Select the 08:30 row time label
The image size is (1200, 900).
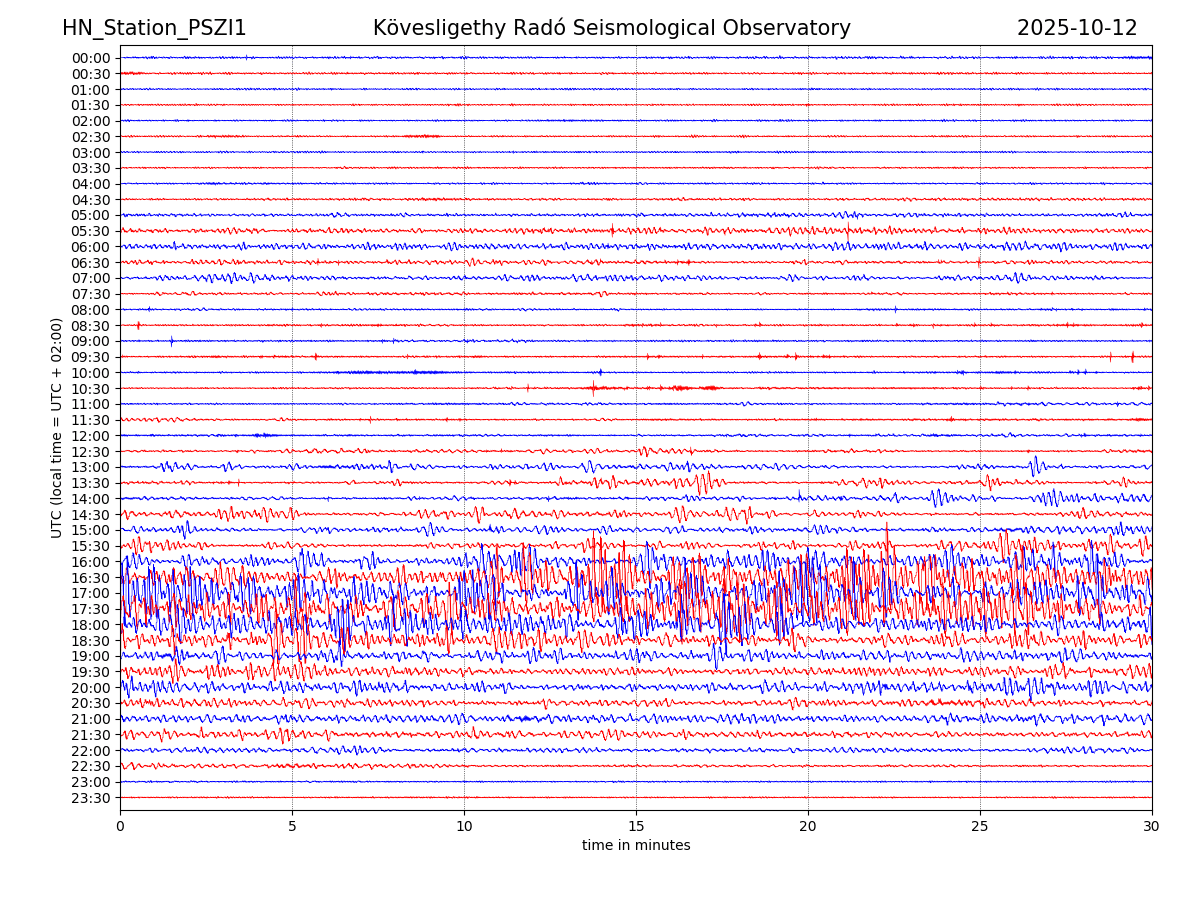(x=90, y=326)
